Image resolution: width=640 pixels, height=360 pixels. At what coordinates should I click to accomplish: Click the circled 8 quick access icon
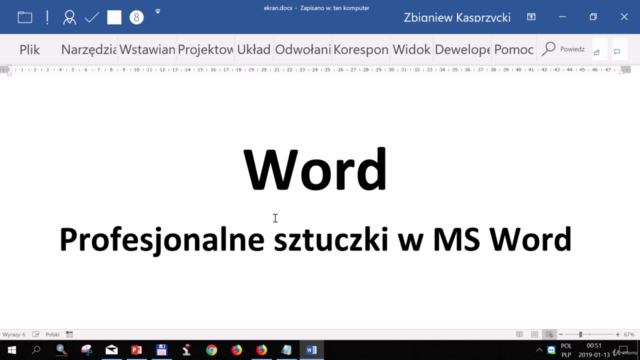(137, 17)
